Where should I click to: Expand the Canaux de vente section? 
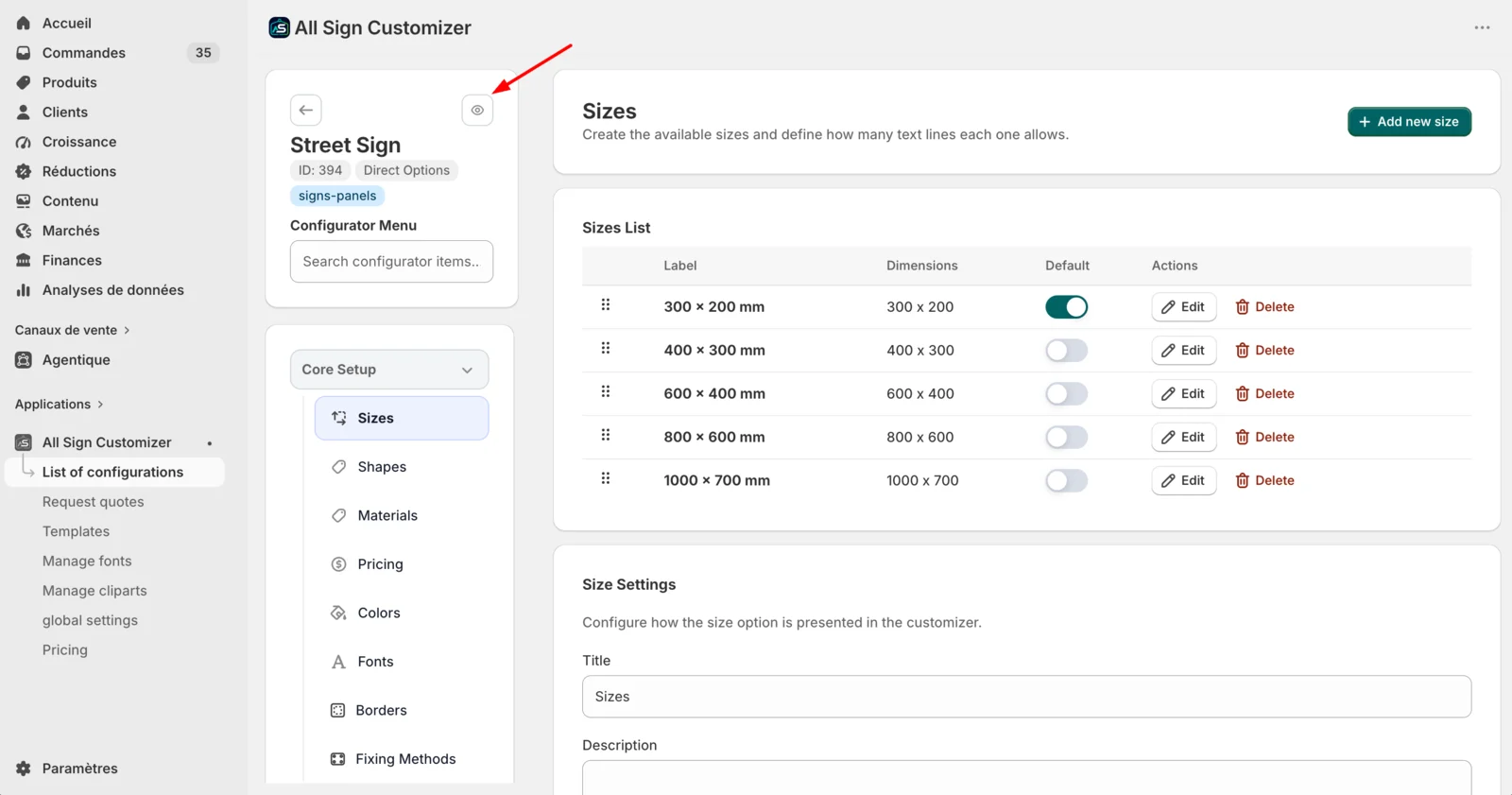click(x=73, y=330)
